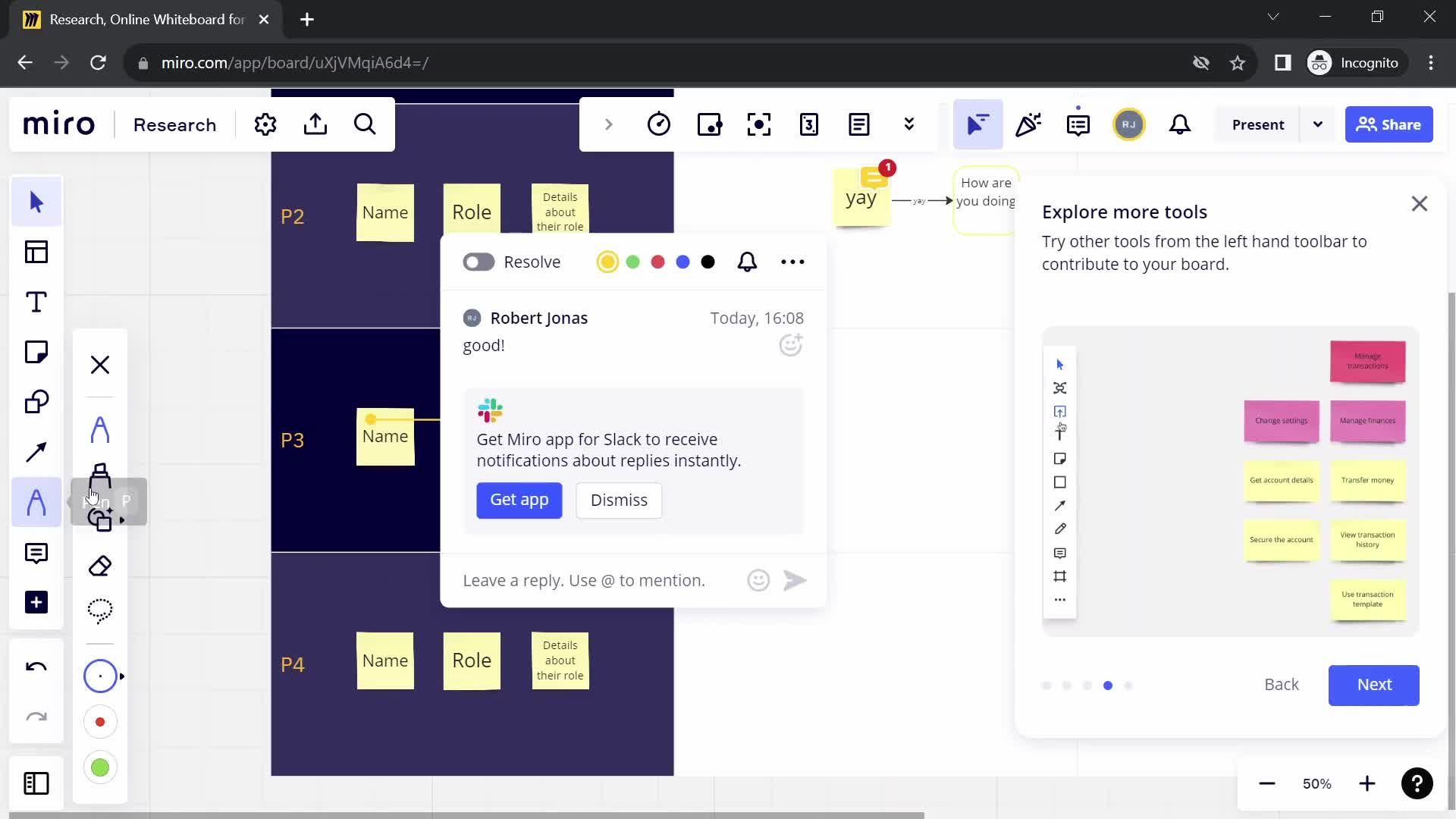This screenshot has width=1456, height=819.
Task: Open the sticky note tool
Action: click(x=35, y=352)
